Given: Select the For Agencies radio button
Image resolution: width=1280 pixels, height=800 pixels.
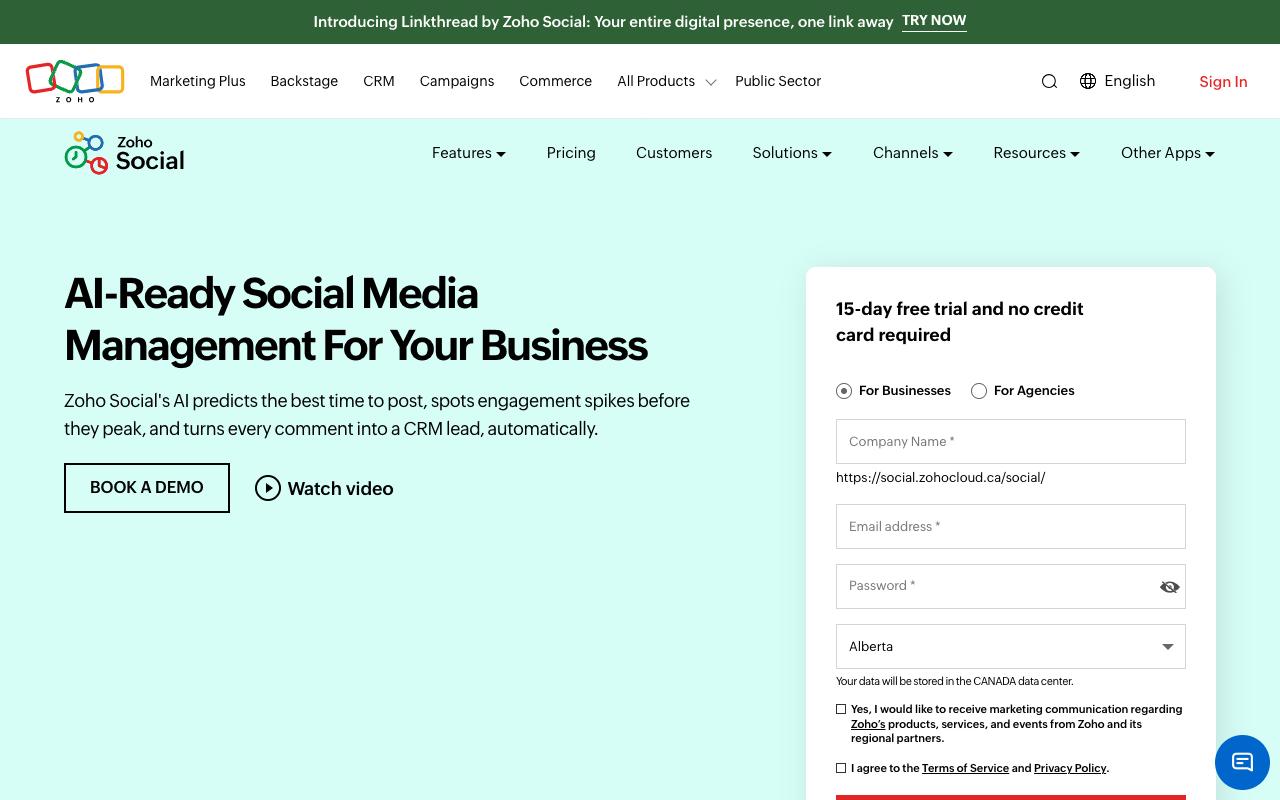Looking at the screenshot, I should coord(979,391).
